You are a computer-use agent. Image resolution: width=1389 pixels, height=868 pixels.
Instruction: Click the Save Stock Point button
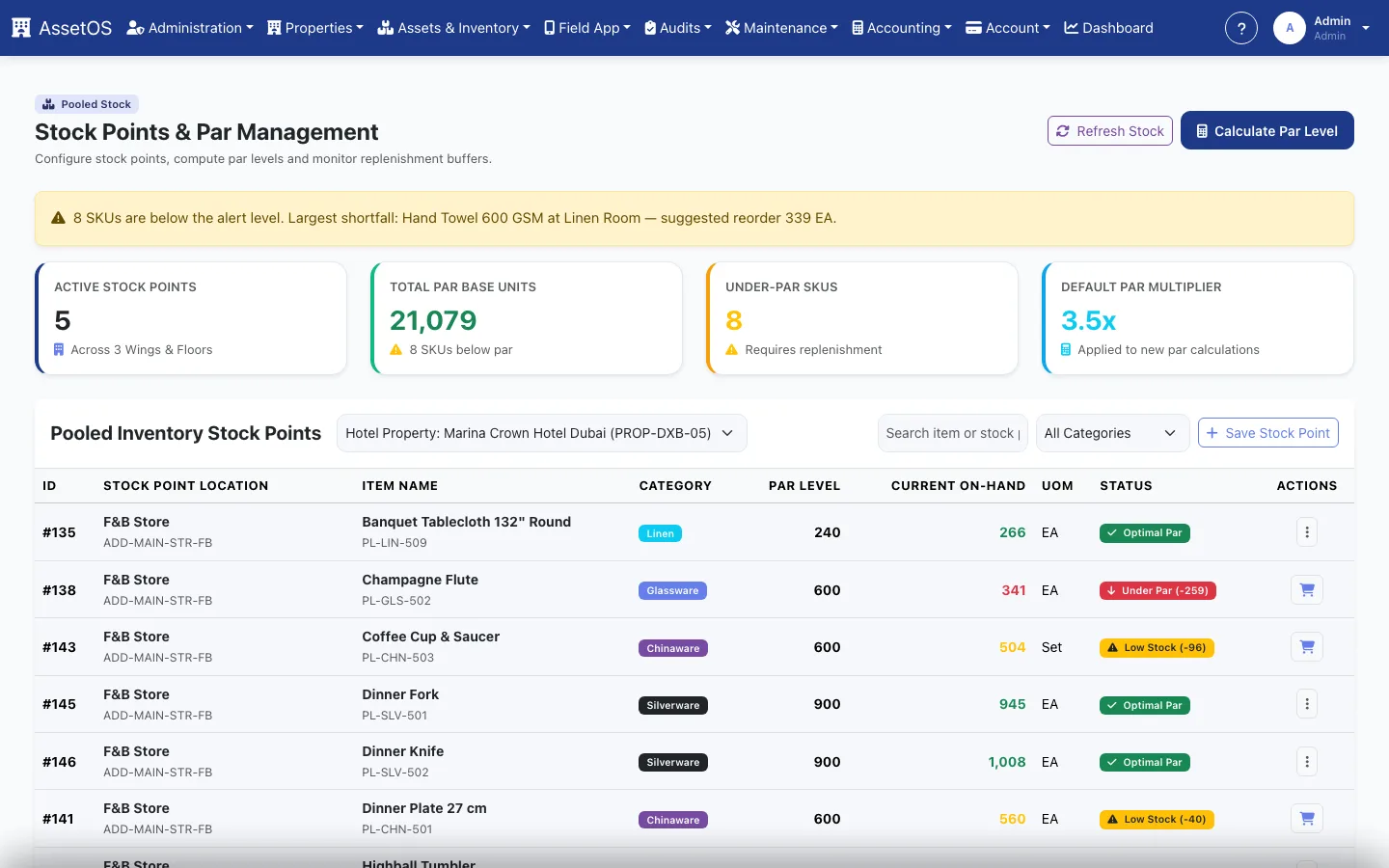1268,433
